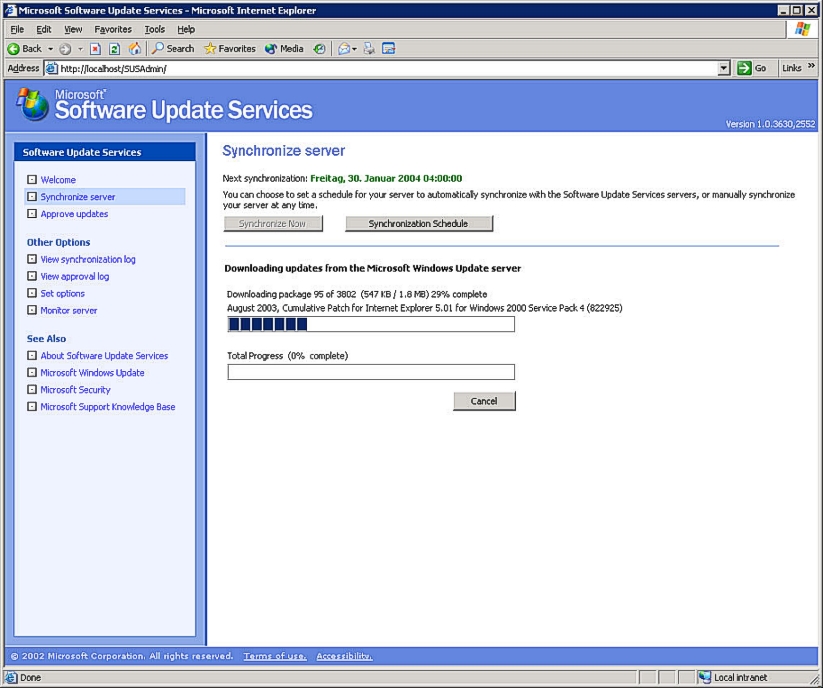Expand the address bar dropdown
Viewport: 823px width, 688px height.
(724, 68)
